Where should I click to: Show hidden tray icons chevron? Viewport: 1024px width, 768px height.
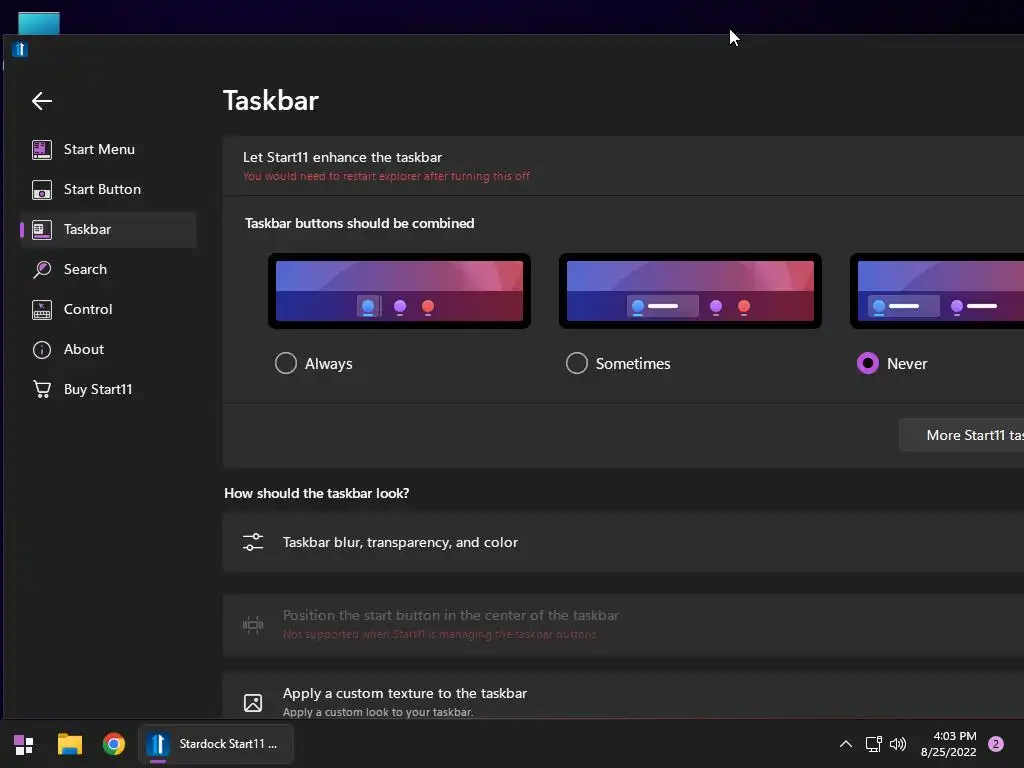(846, 744)
